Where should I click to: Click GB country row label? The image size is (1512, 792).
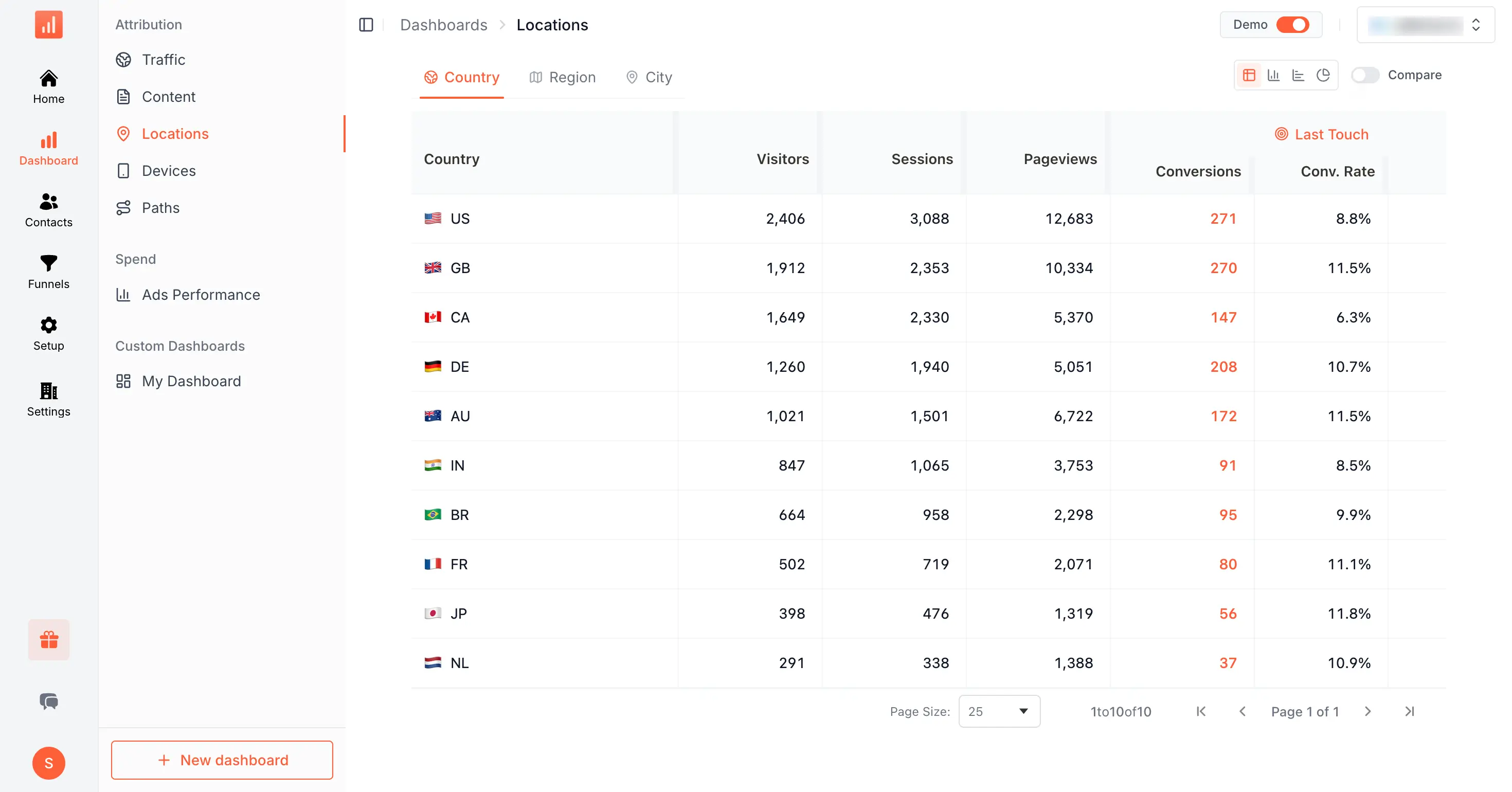(x=460, y=268)
